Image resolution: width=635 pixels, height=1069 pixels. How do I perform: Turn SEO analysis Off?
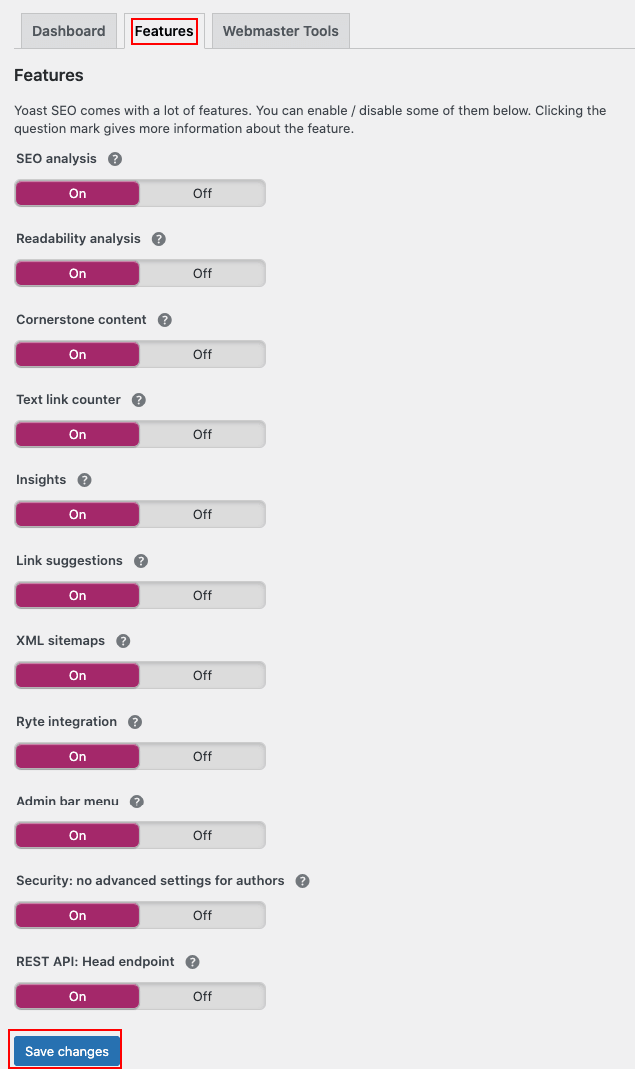point(202,194)
